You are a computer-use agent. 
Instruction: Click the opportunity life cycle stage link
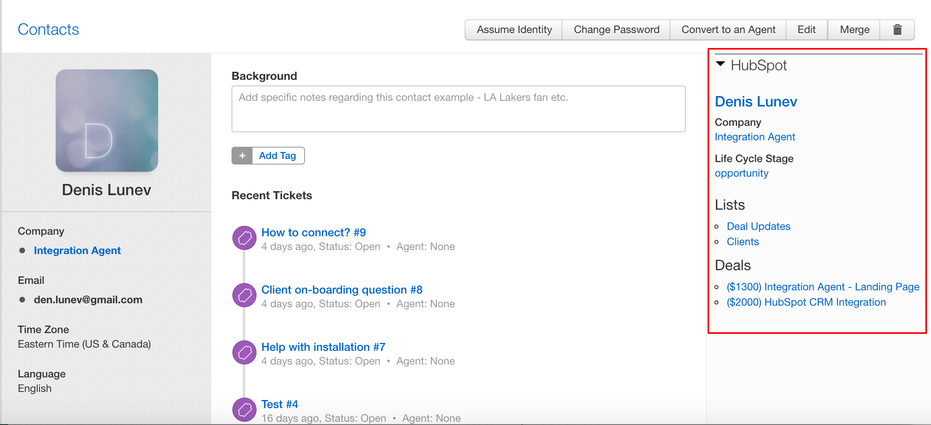pyautogui.click(x=742, y=173)
